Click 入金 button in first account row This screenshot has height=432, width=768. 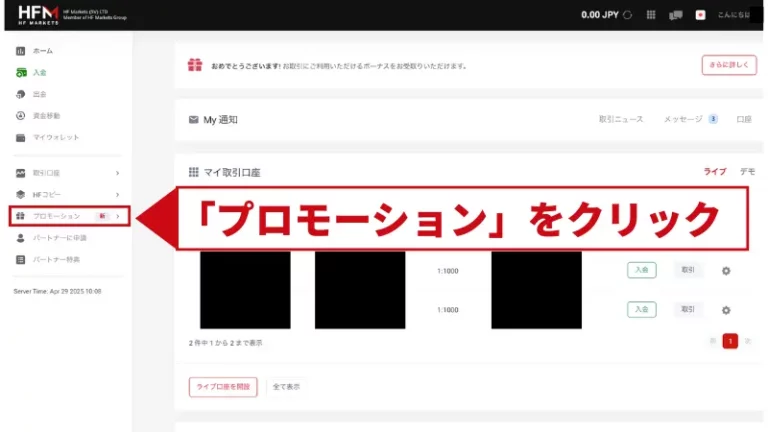(x=641, y=270)
